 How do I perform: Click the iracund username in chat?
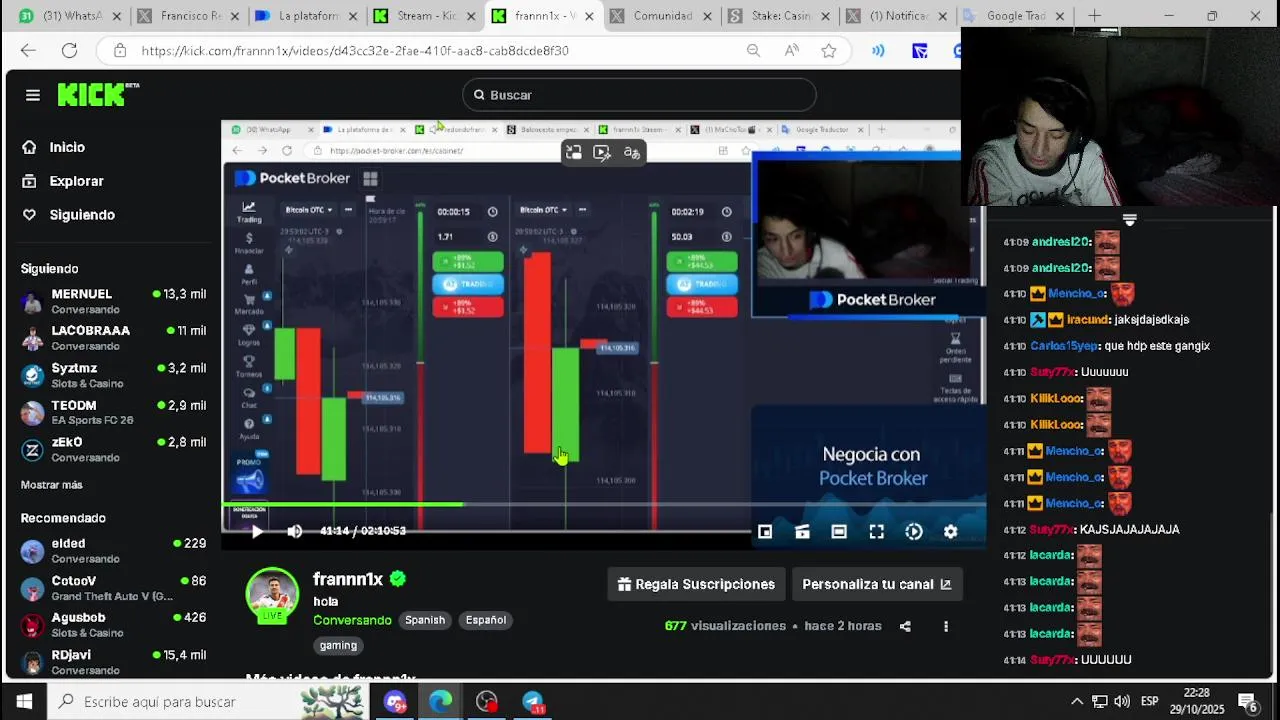click(x=1086, y=320)
